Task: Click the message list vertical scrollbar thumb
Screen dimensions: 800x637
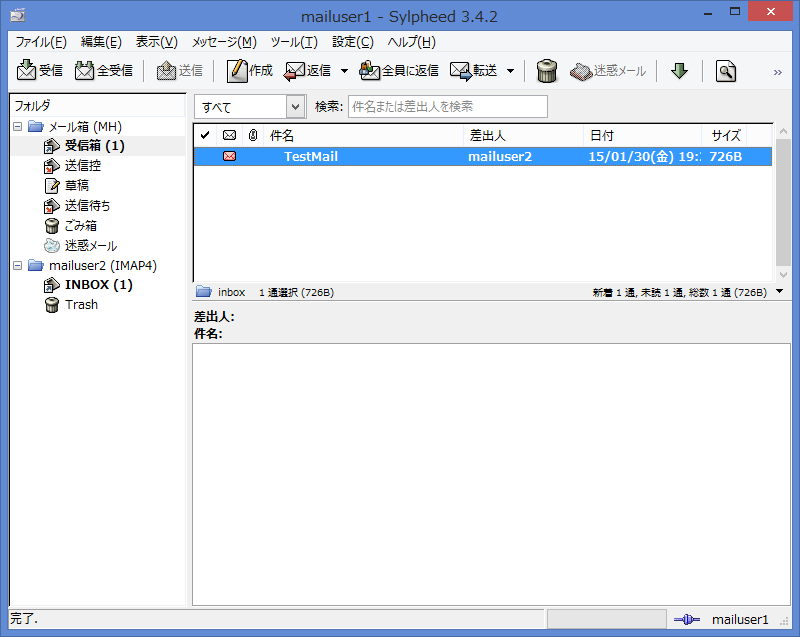Action: 783,202
